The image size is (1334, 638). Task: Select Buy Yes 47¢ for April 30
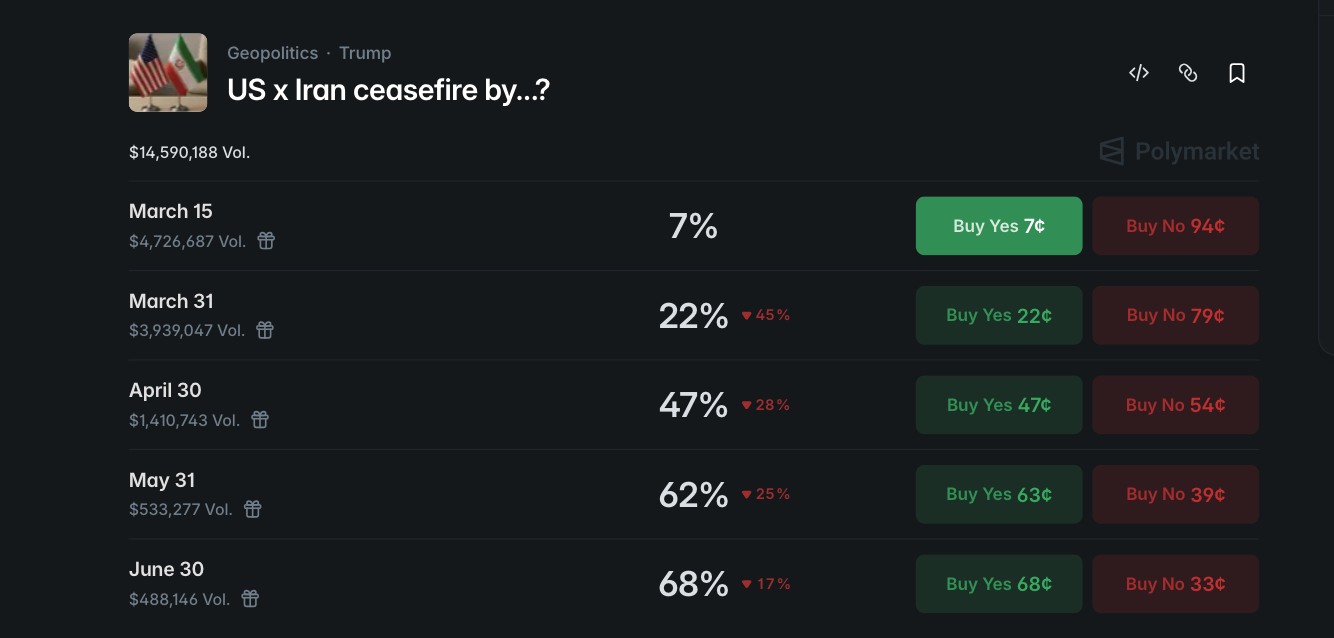tap(998, 405)
